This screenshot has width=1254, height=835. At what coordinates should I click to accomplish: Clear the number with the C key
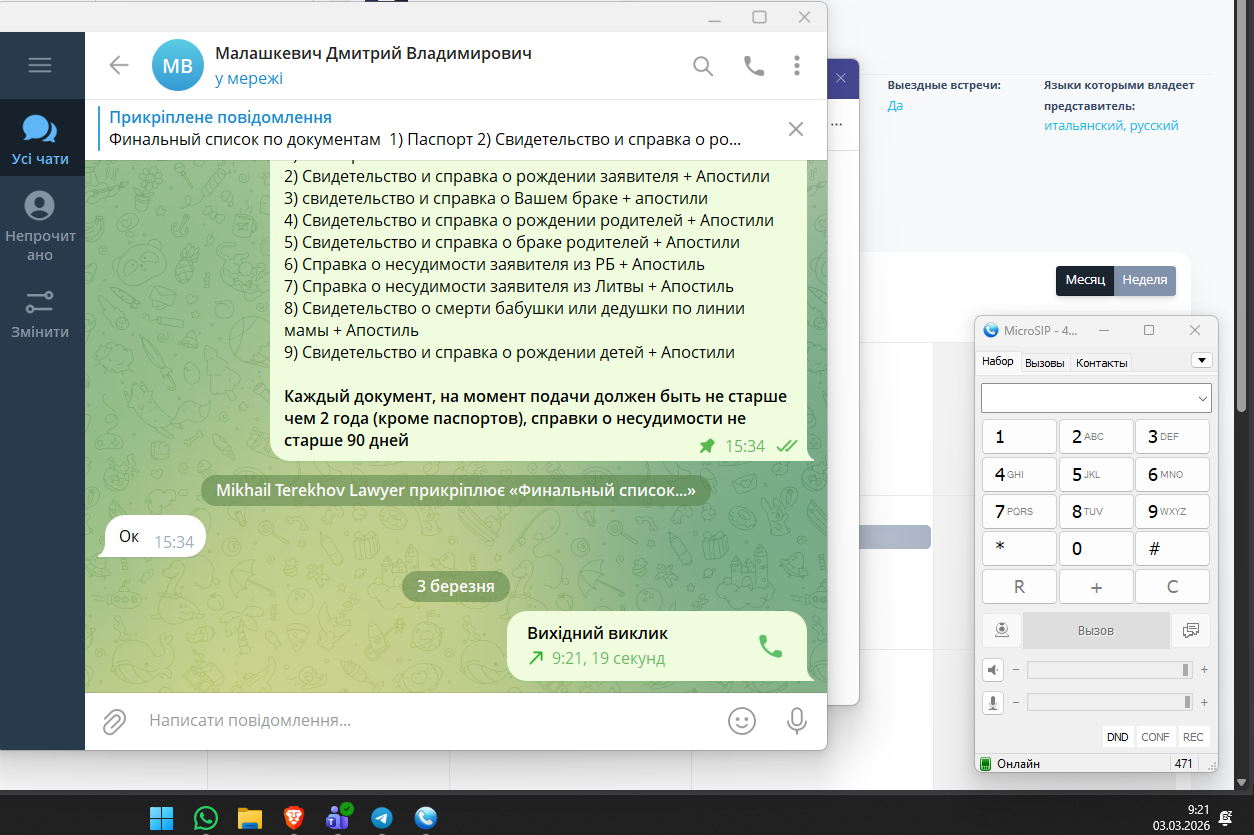pyautogui.click(x=1172, y=586)
